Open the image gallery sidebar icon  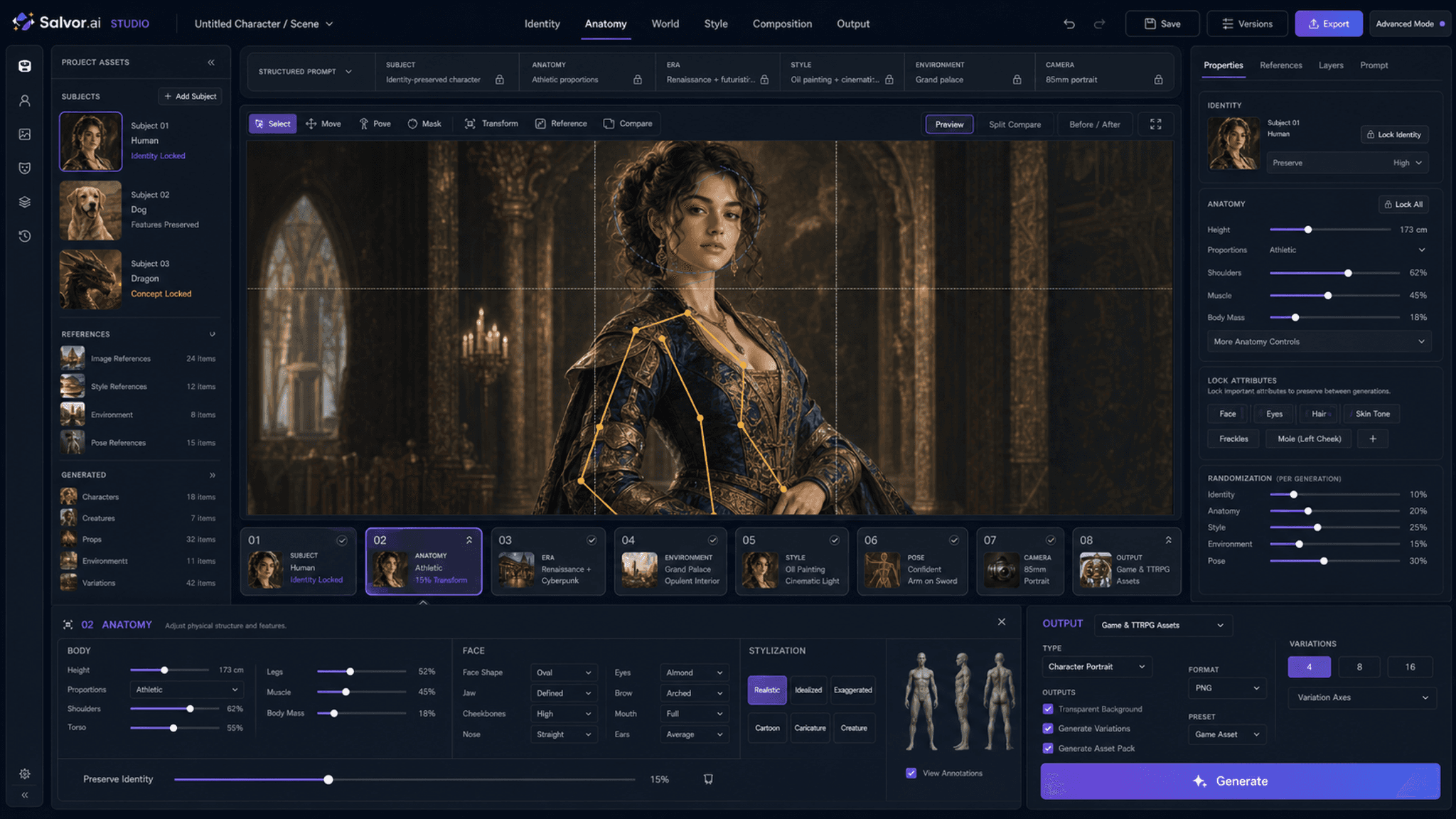pos(25,134)
